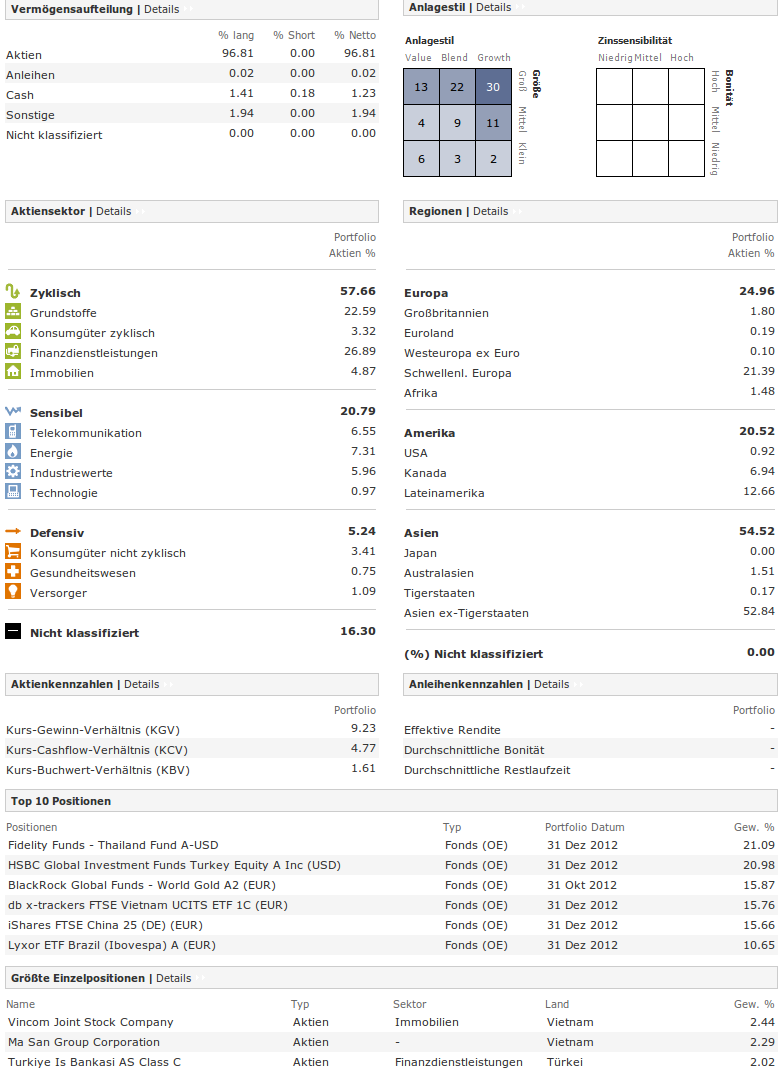Click the Asien region heading
The width and height of the screenshot is (779, 1070).
(421, 534)
